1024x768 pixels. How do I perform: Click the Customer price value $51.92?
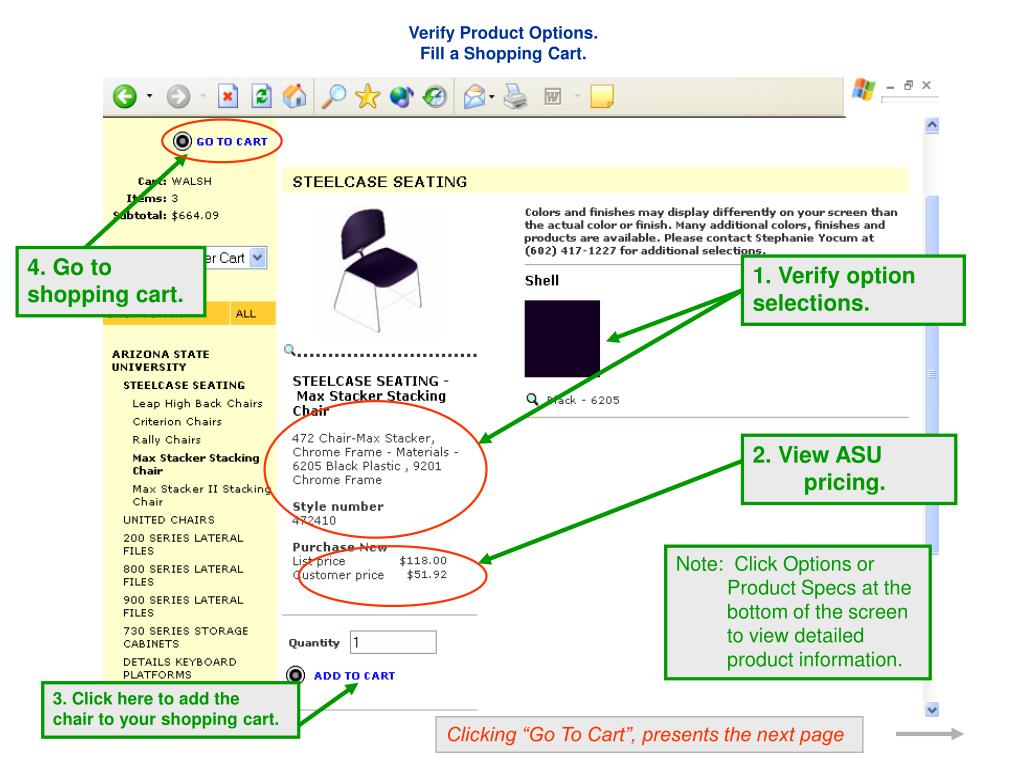point(426,575)
